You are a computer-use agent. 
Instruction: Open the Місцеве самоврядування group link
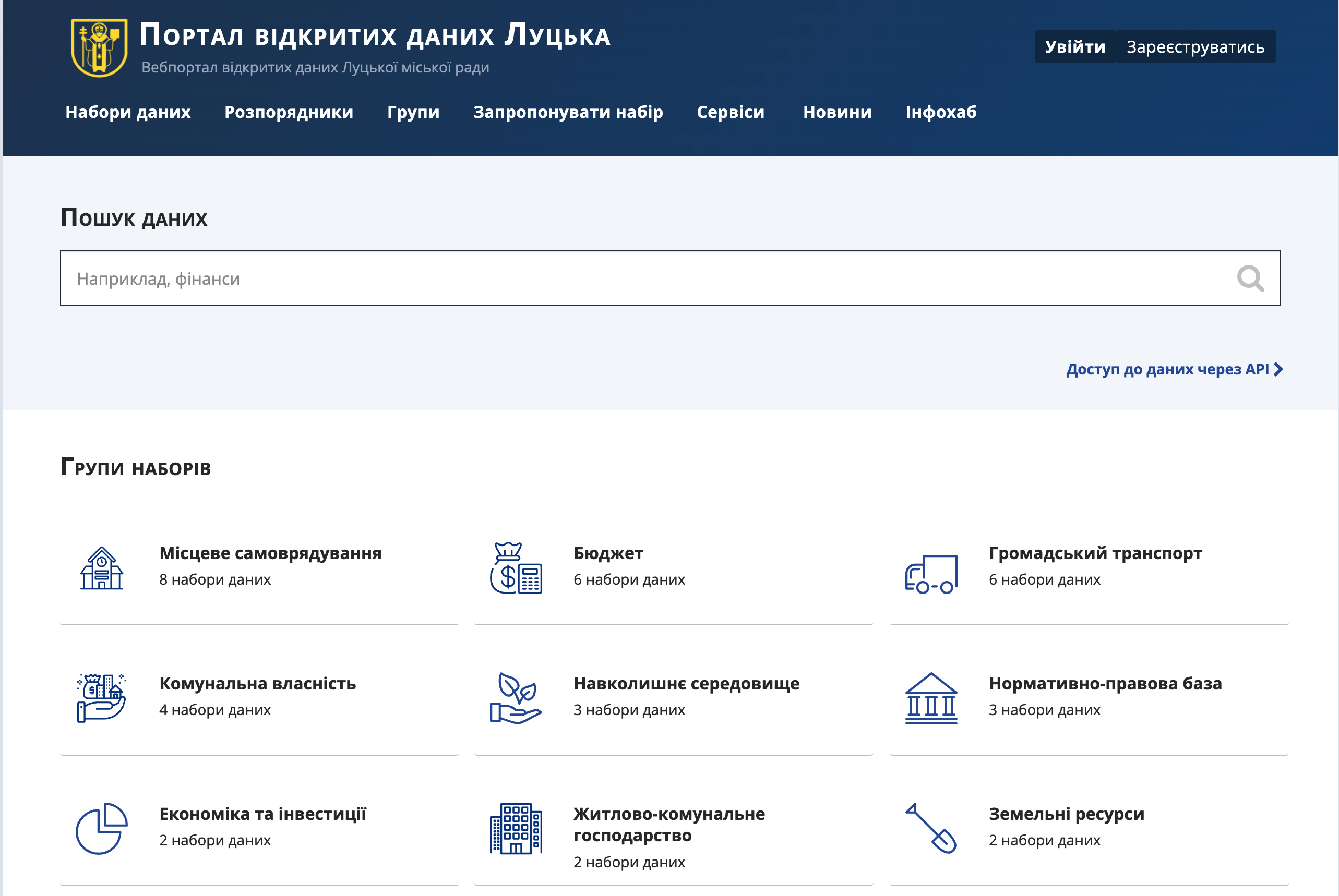tap(270, 553)
